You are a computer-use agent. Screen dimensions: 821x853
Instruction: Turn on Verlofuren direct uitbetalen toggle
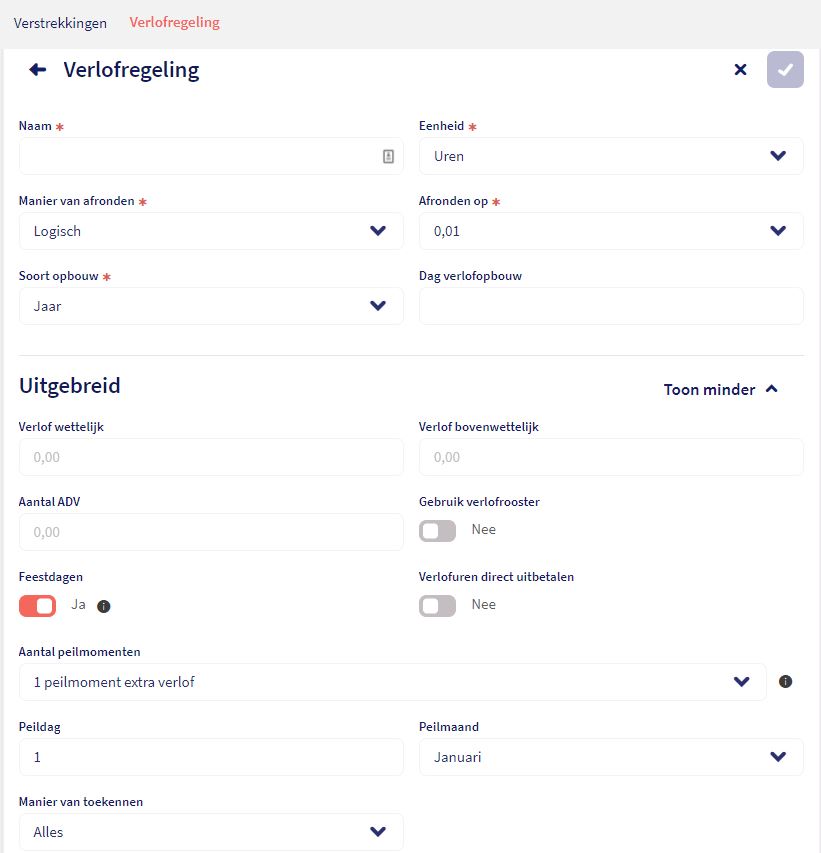[437, 606]
